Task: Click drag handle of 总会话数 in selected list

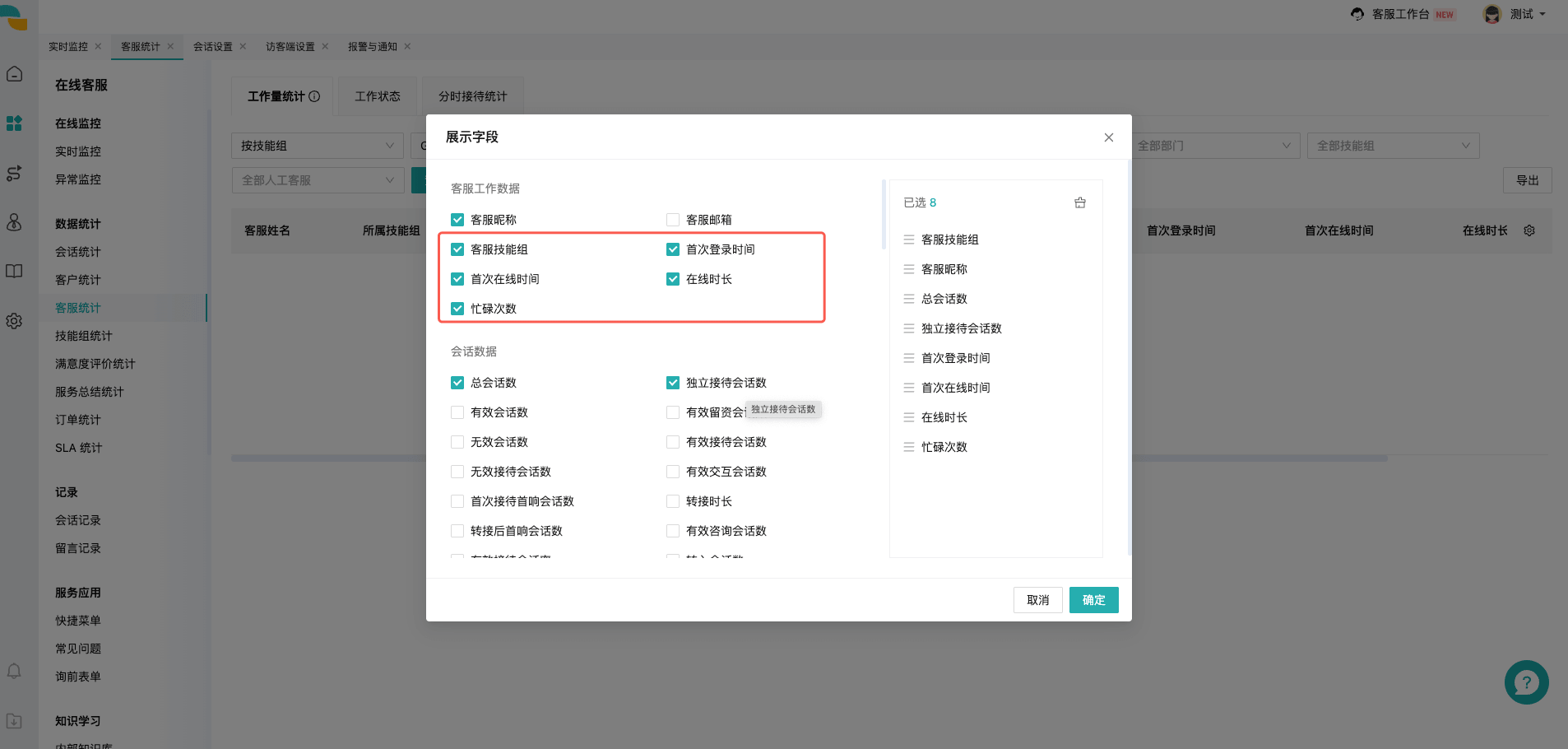Action: tap(909, 299)
